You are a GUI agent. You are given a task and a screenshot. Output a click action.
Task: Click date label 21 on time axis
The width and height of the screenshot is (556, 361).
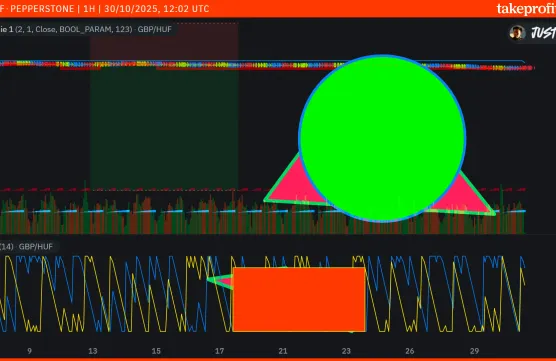click(x=283, y=351)
